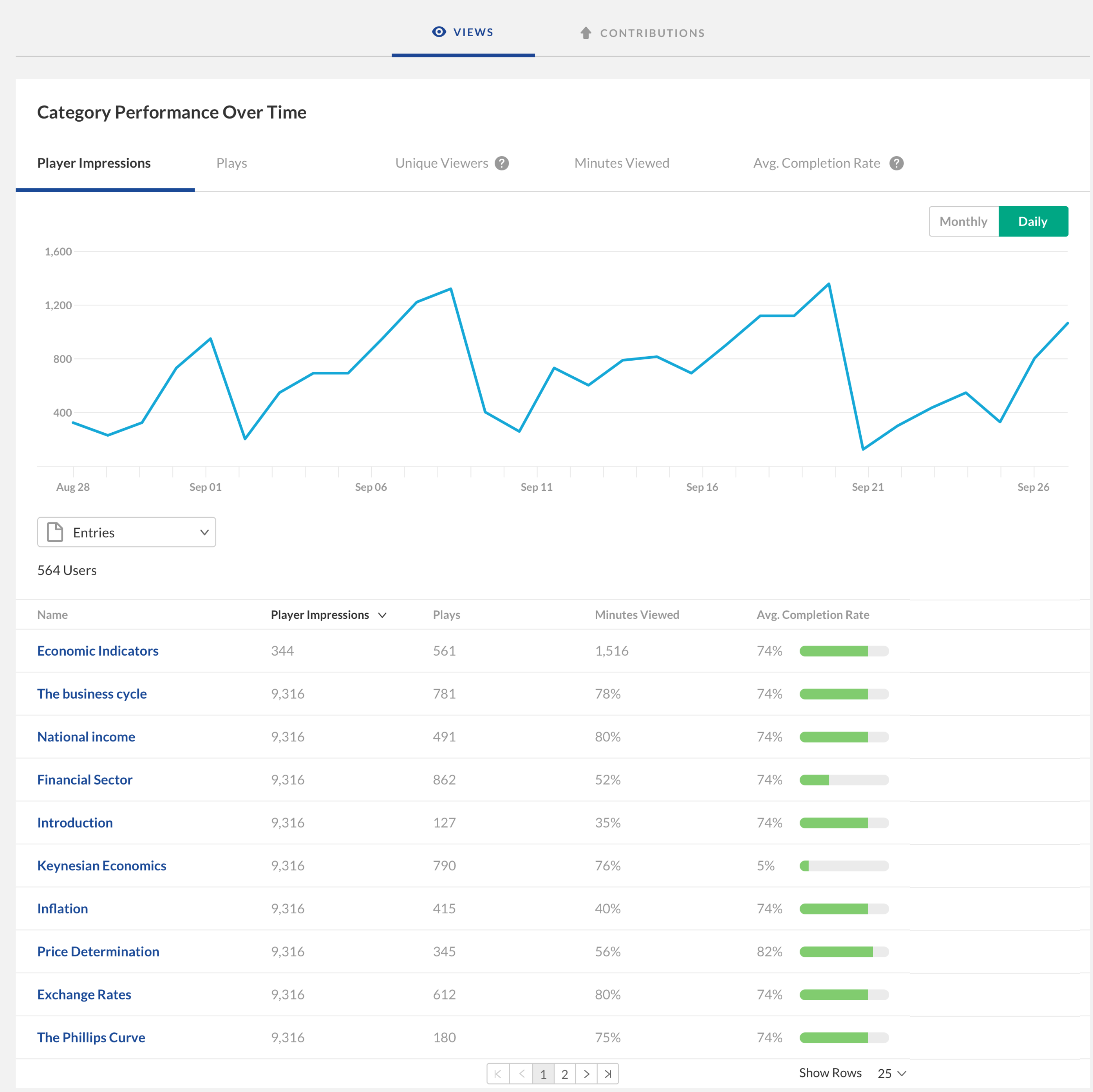Click help icon beside Unique Viewers

point(501,163)
